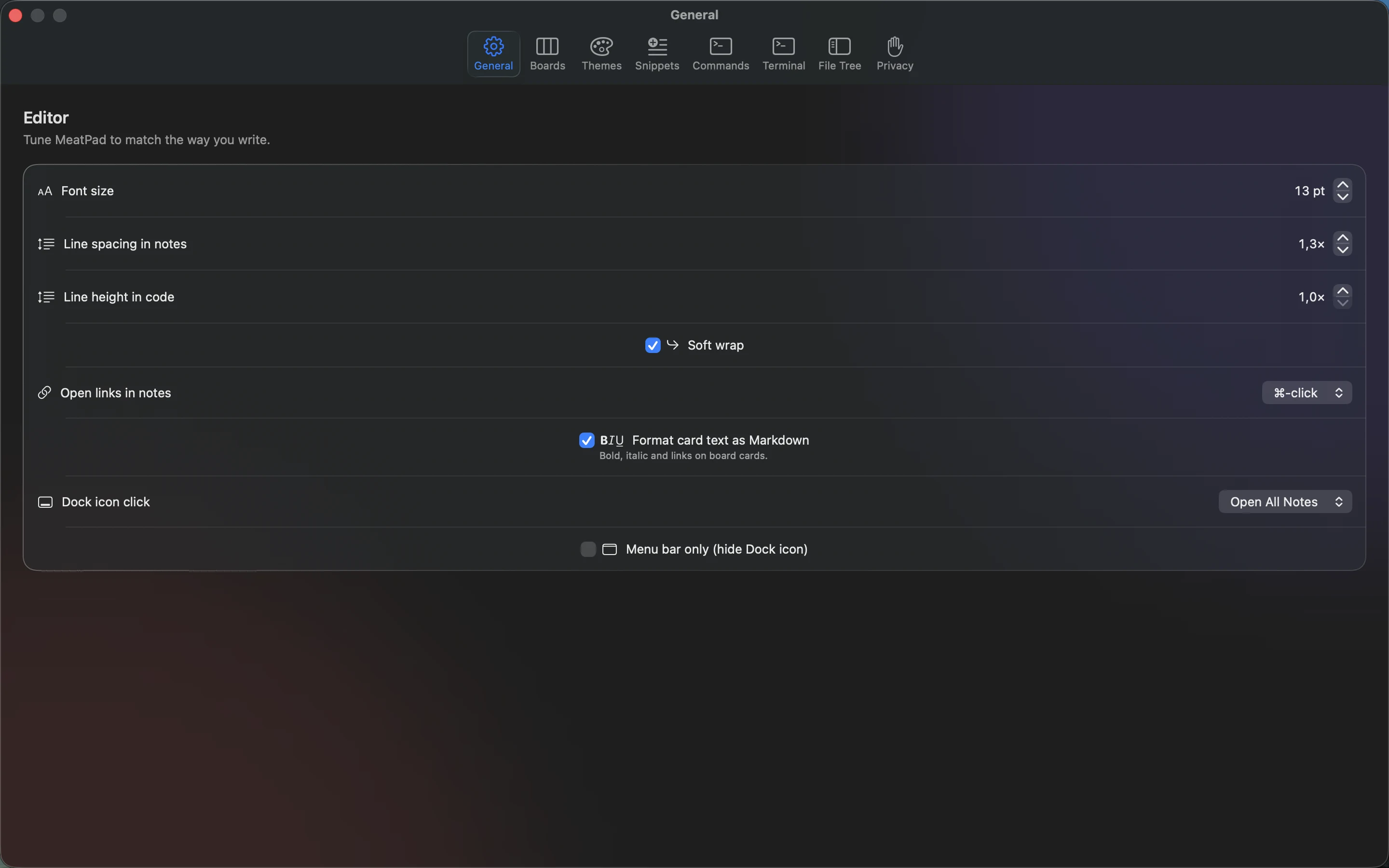1389x868 pixels.
Task: Click the menu bar window icon
Action: click(x=609, y=549)
